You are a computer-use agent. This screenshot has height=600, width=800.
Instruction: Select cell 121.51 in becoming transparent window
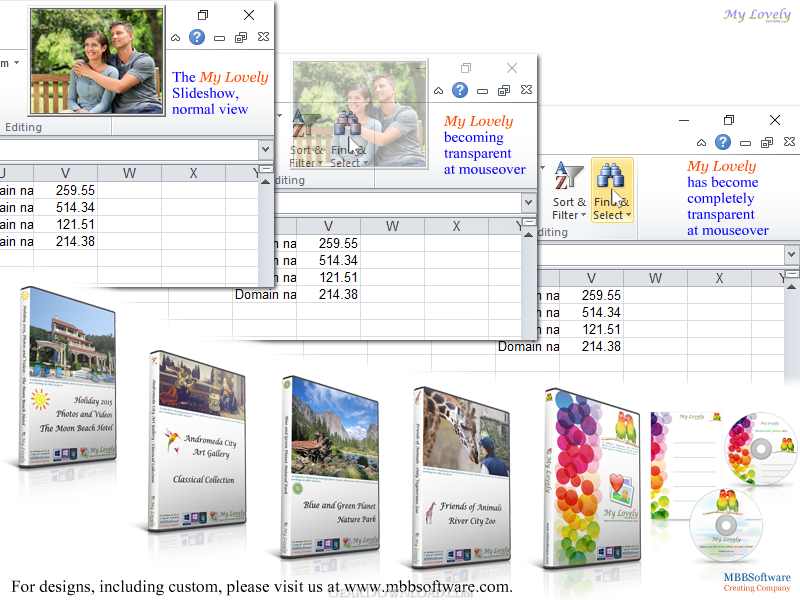pos(329,278)
